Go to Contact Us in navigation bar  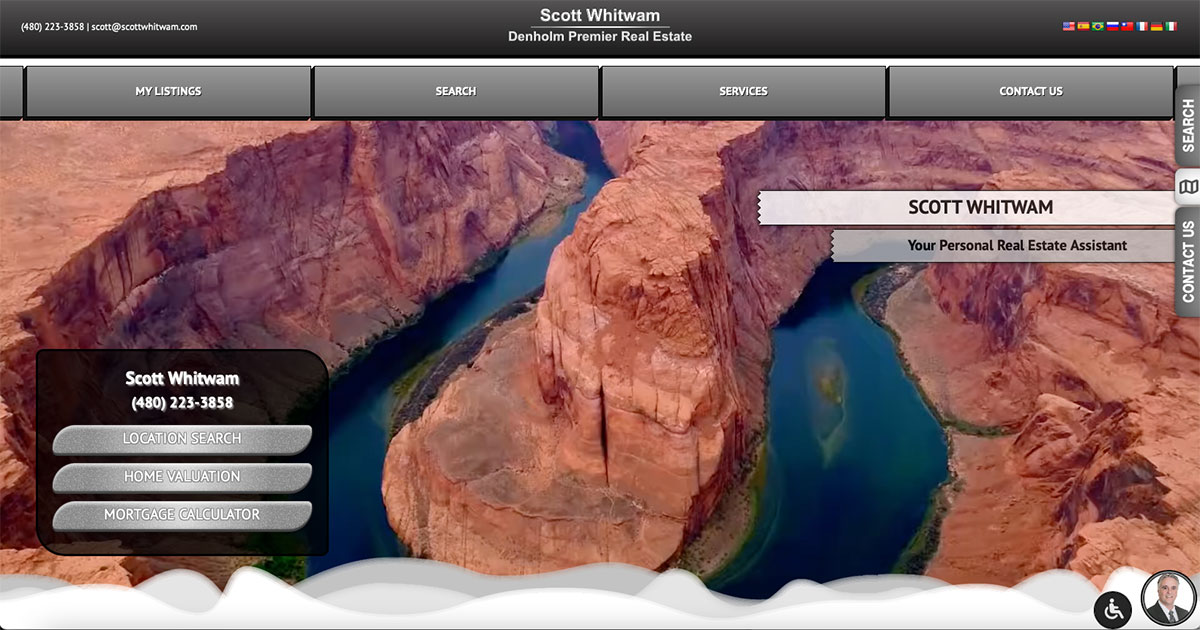[x=1030, y=92]
